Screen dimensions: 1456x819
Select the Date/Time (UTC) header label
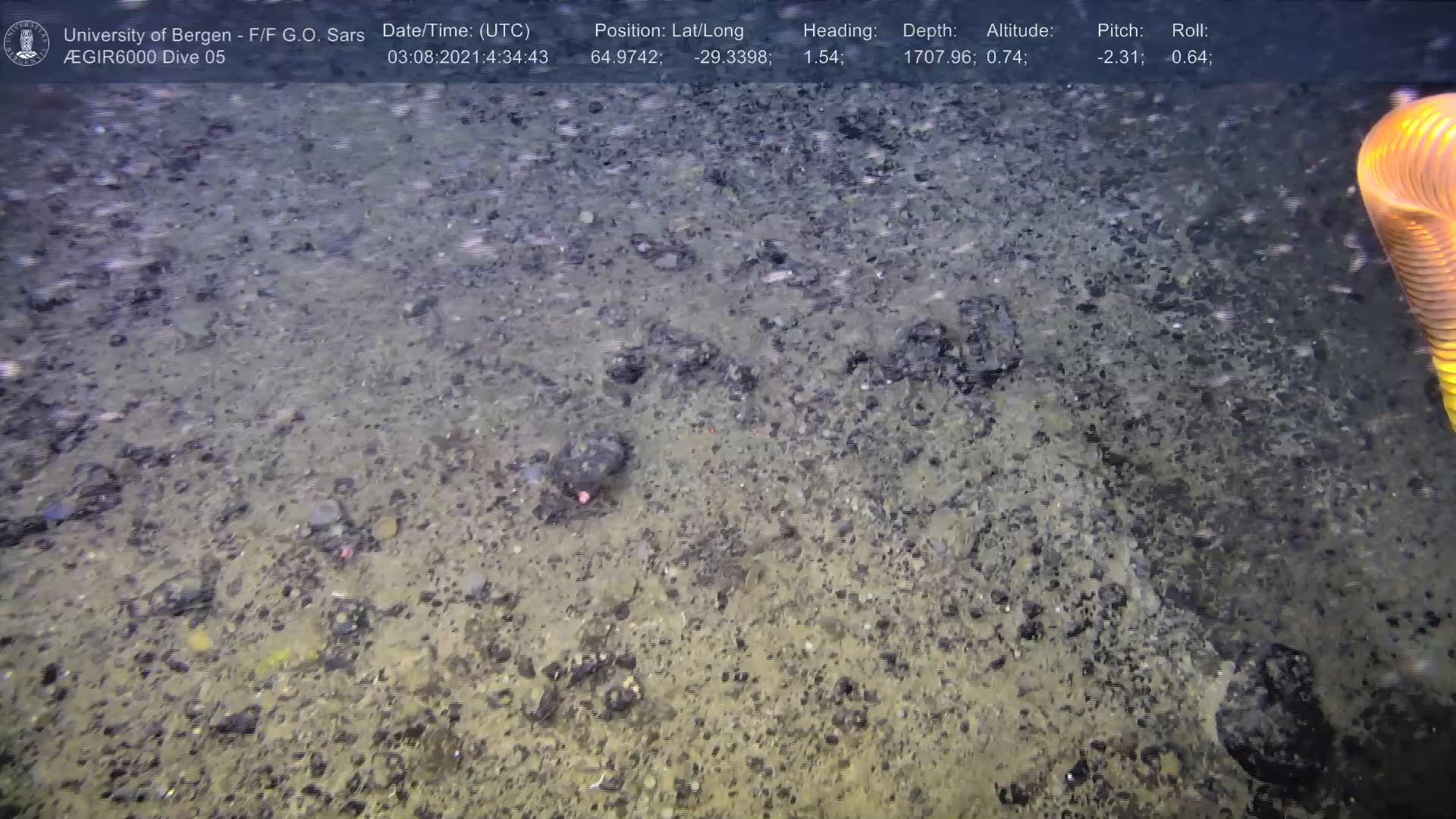pos(456,30)
